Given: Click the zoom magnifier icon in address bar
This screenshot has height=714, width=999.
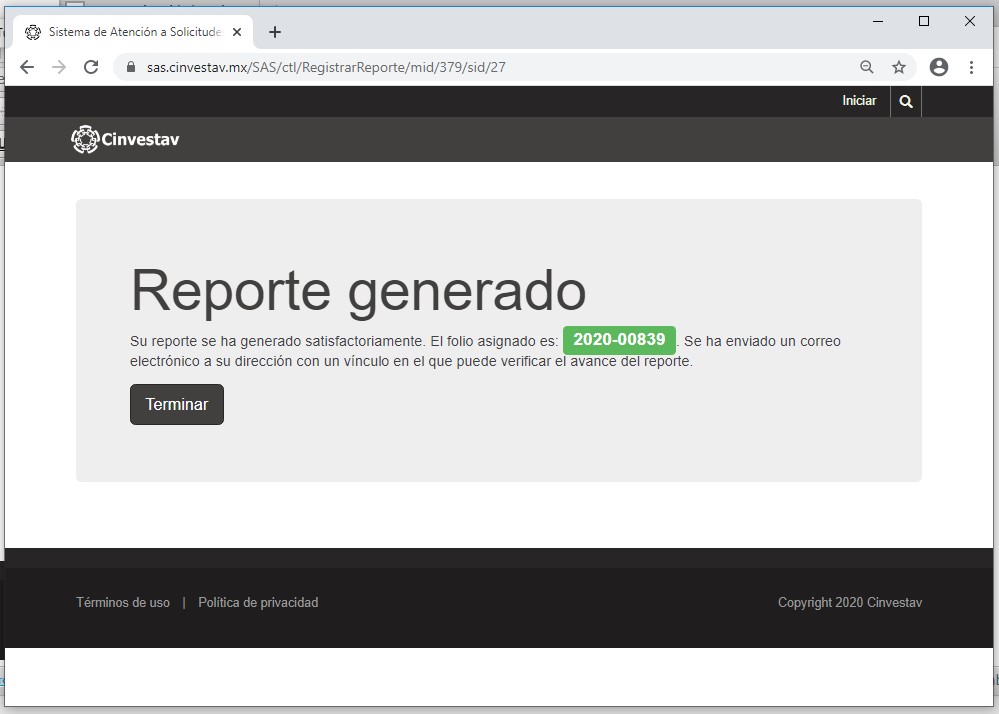Looking at the screenshot, I should coord(866,67).
